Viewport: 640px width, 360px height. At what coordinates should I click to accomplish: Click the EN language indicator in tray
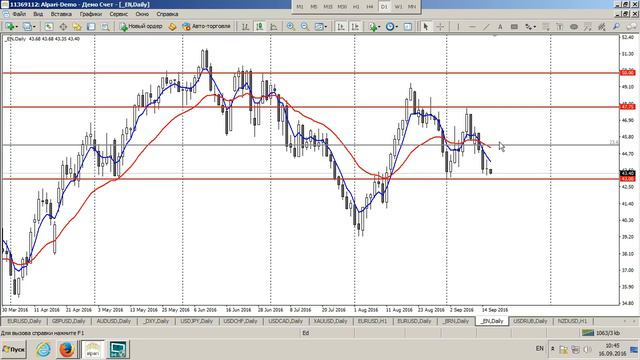540,349
